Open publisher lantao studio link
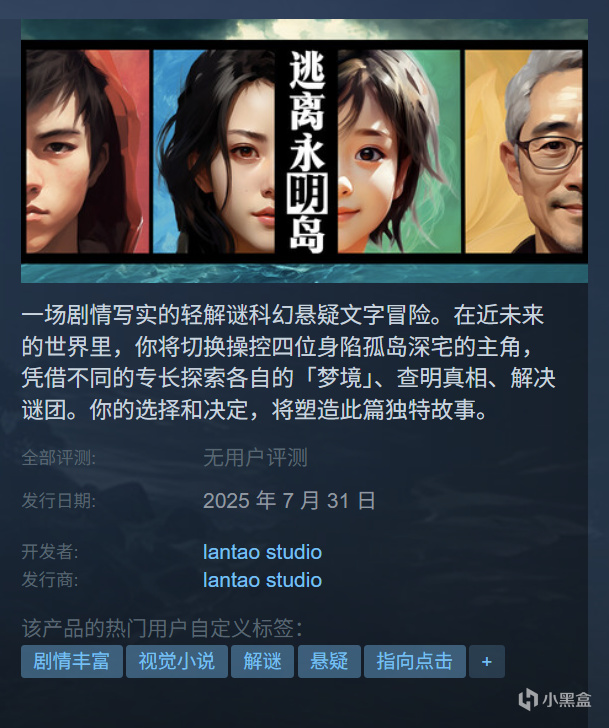The height and width of the screenshot is (728, 609). click(x=262, y=580)
